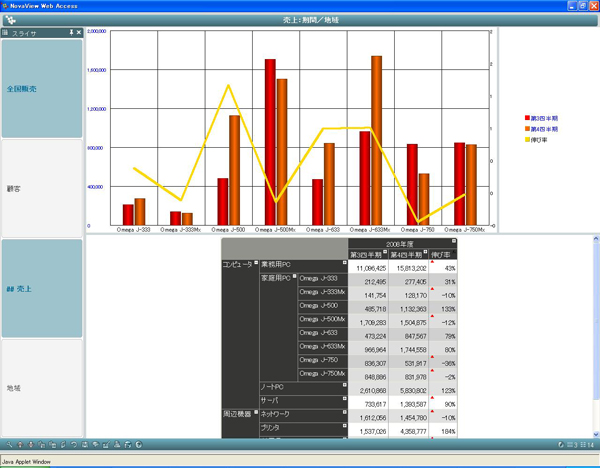Click the chart-with-pencil icon in bottom toolbar
The image size is (600, 468).
[x=106, y=445]
